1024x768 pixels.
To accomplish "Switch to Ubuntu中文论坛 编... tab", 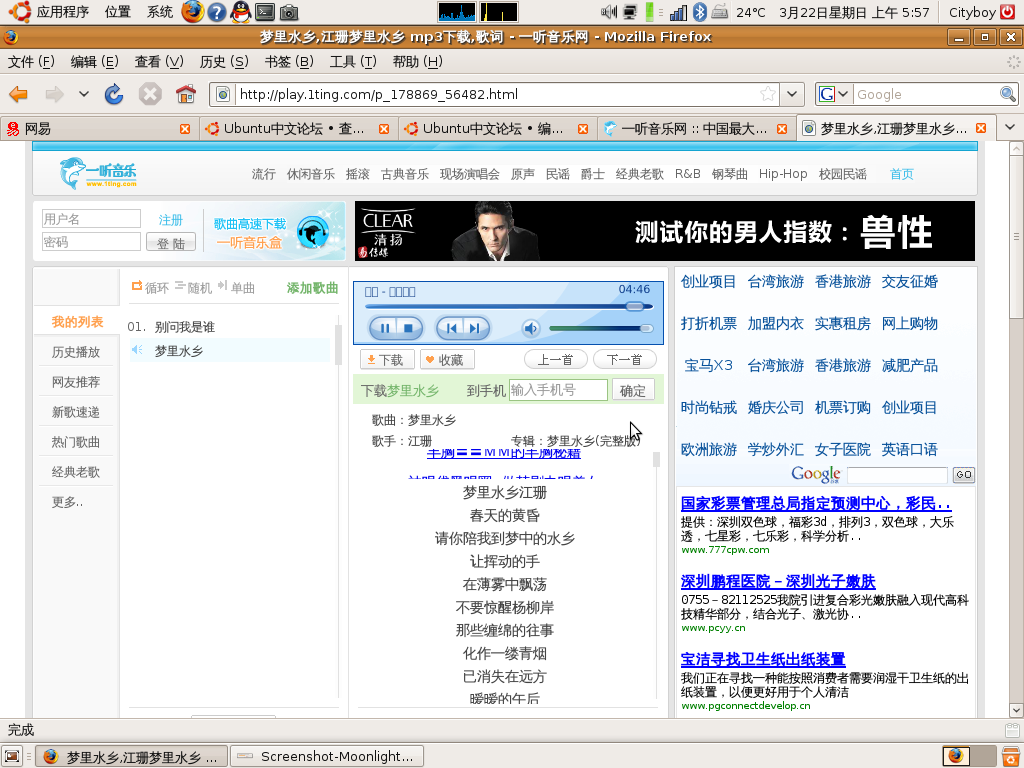I will tap(496, 129).
